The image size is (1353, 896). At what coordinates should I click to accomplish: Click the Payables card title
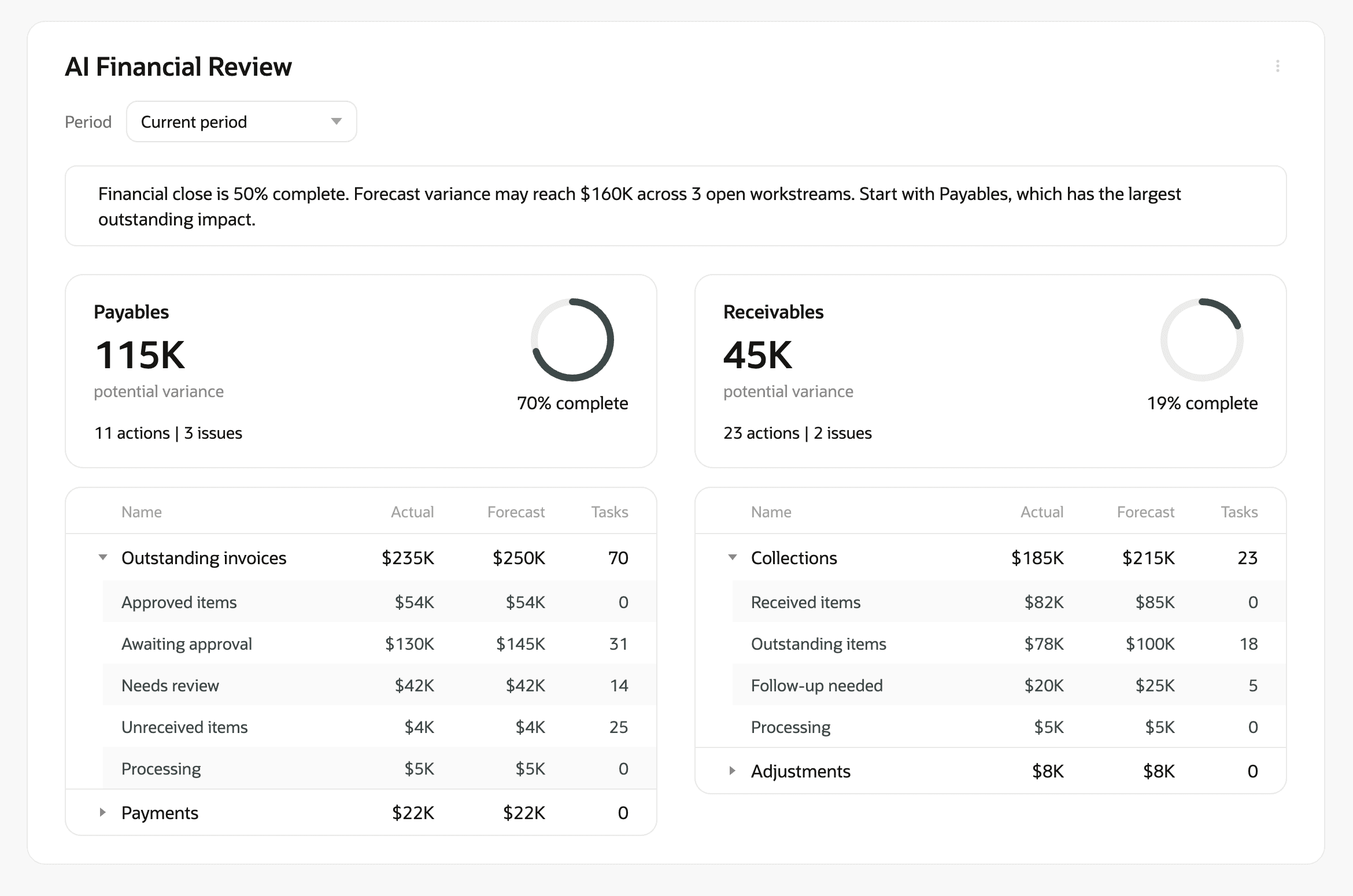[132, 311]
